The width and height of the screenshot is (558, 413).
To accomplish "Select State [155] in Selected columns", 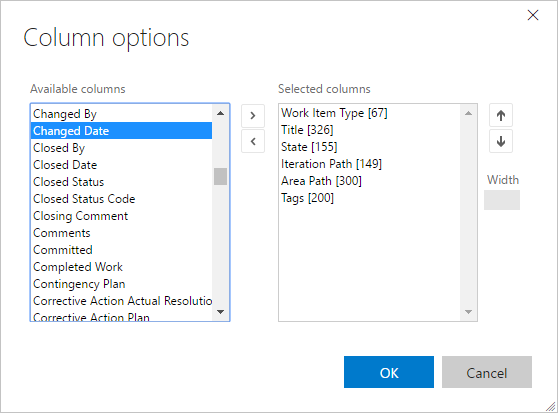I will 370,147.
